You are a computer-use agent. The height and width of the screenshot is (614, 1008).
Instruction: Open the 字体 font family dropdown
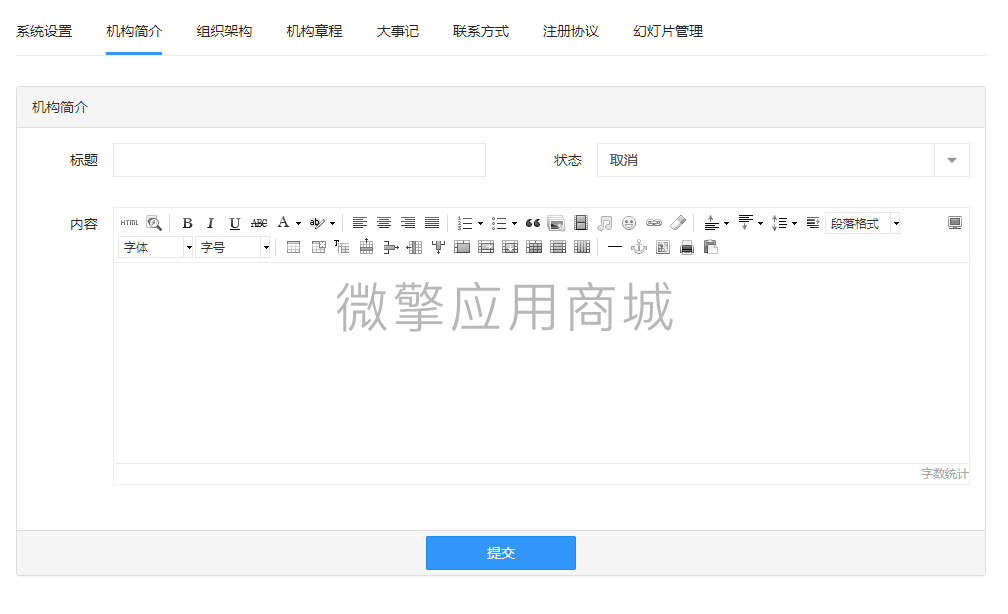tap(156, 248)
